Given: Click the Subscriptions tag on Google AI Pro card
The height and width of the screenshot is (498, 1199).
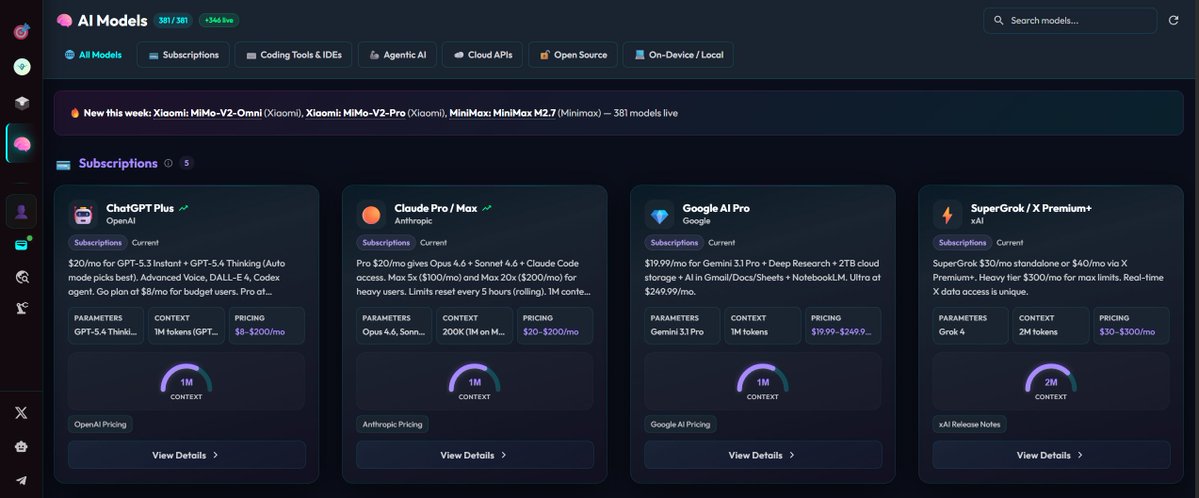Looking at the screenshot, I should [674, 242].
